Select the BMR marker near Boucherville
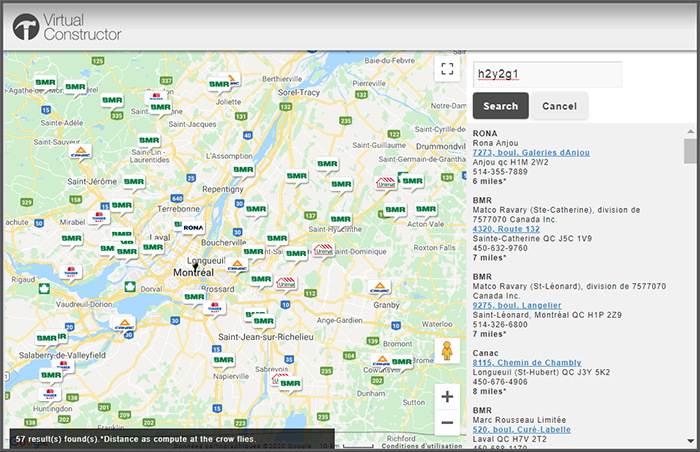700x452 pixels. [254, 252]
